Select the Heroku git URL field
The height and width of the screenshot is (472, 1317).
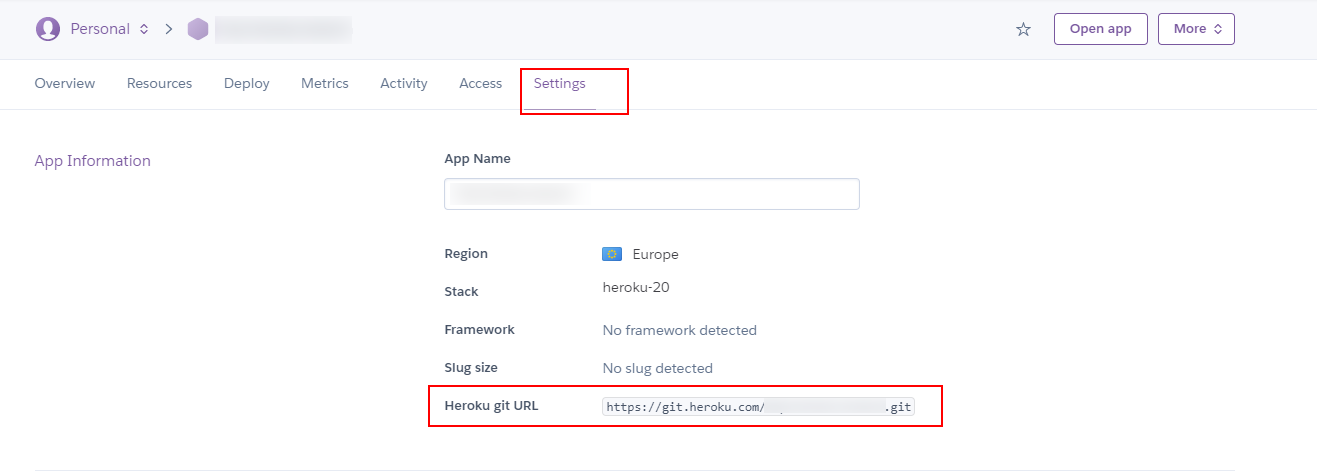(x=758, y=407)
